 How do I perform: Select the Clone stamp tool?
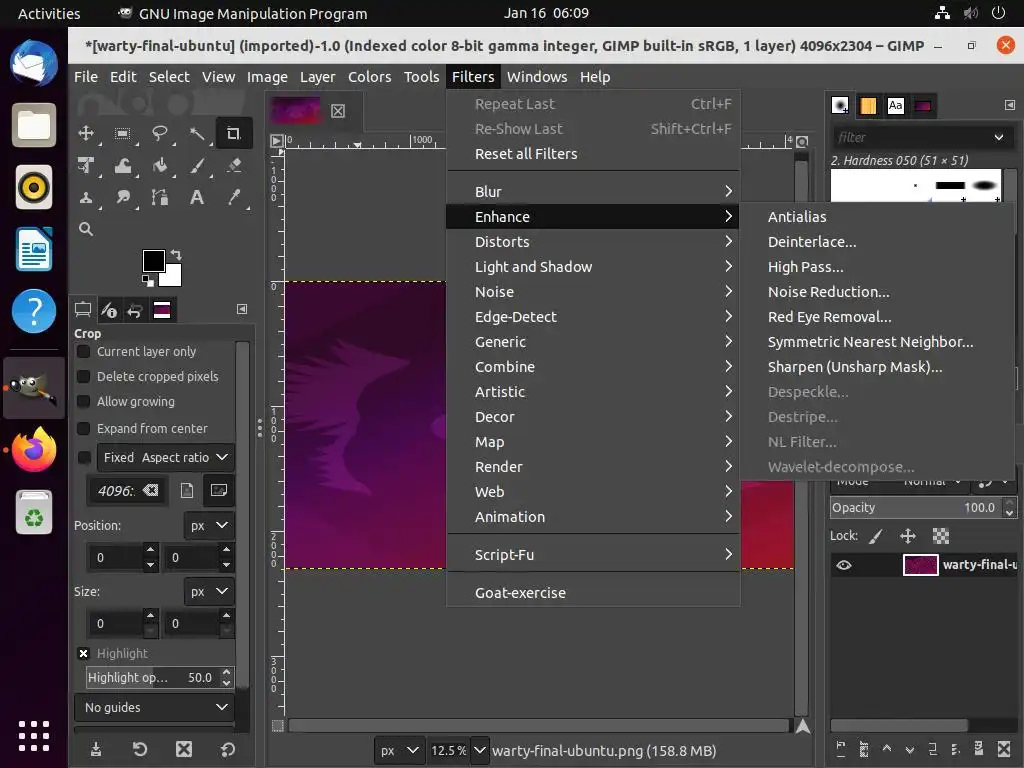point(86,197)
